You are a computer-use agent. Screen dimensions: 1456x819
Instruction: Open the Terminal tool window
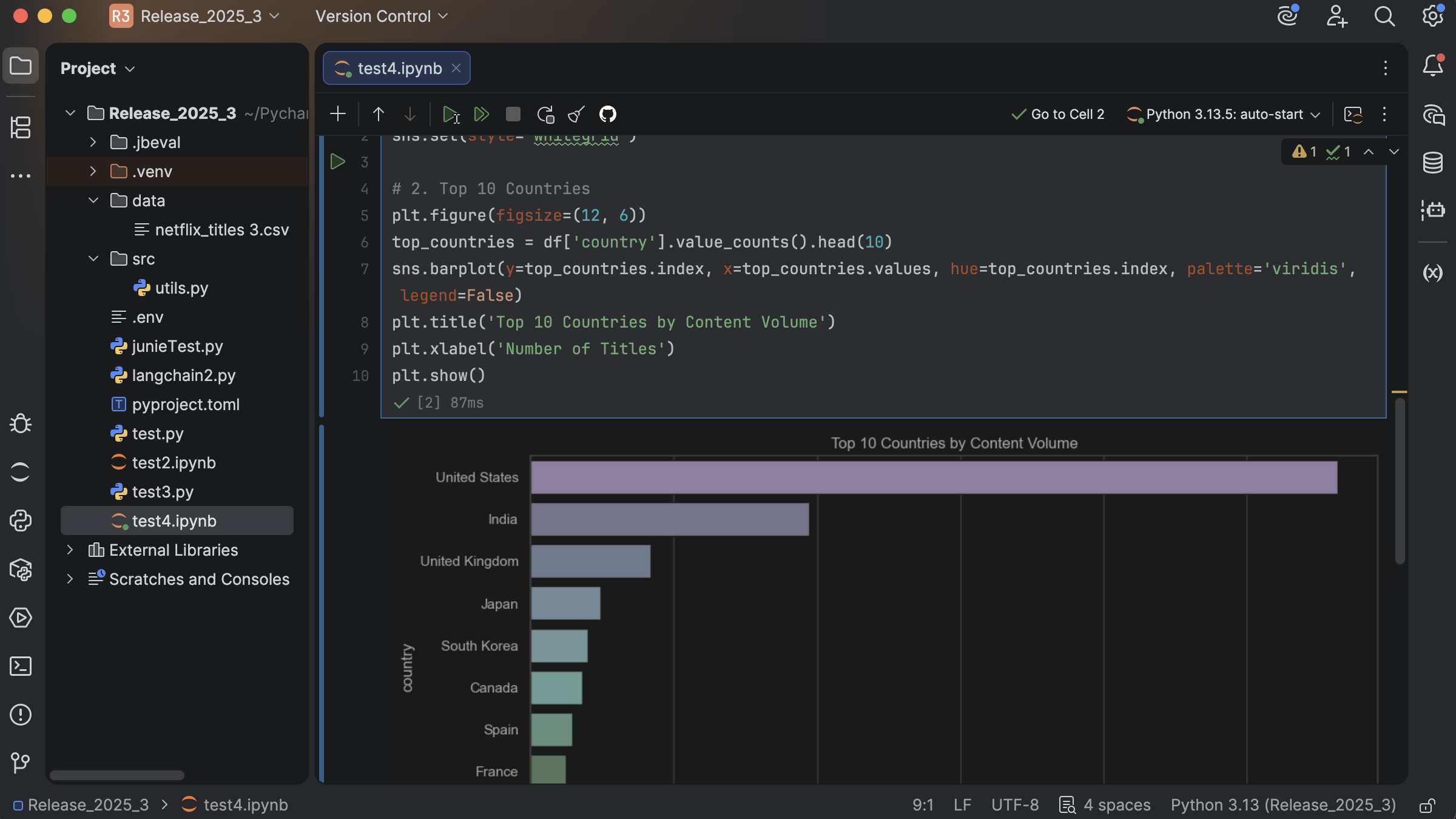click(x=21, y=666)
